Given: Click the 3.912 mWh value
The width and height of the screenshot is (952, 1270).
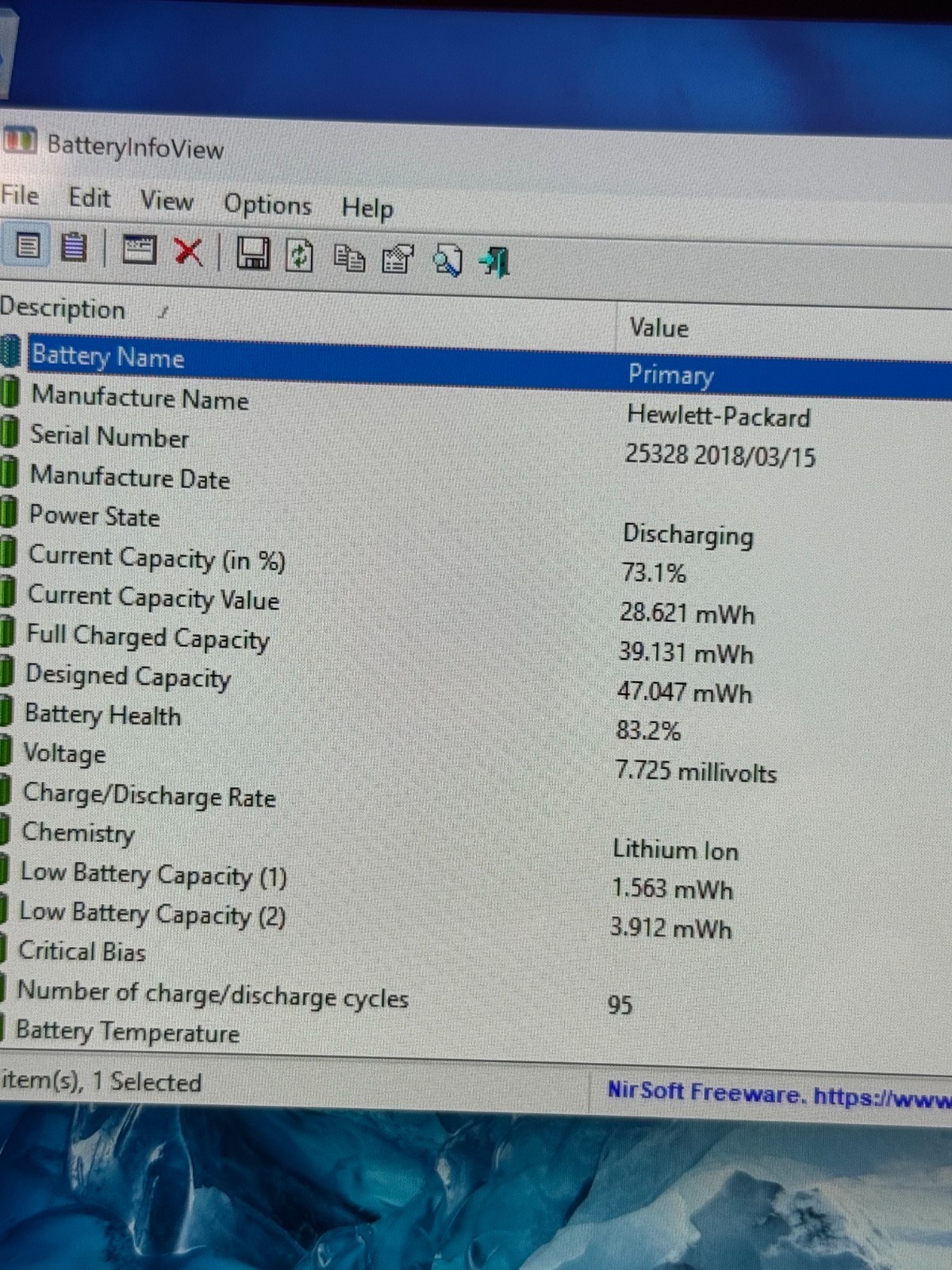Looking at the screenshot, I should pyautogui.click(x=671, y=927).
